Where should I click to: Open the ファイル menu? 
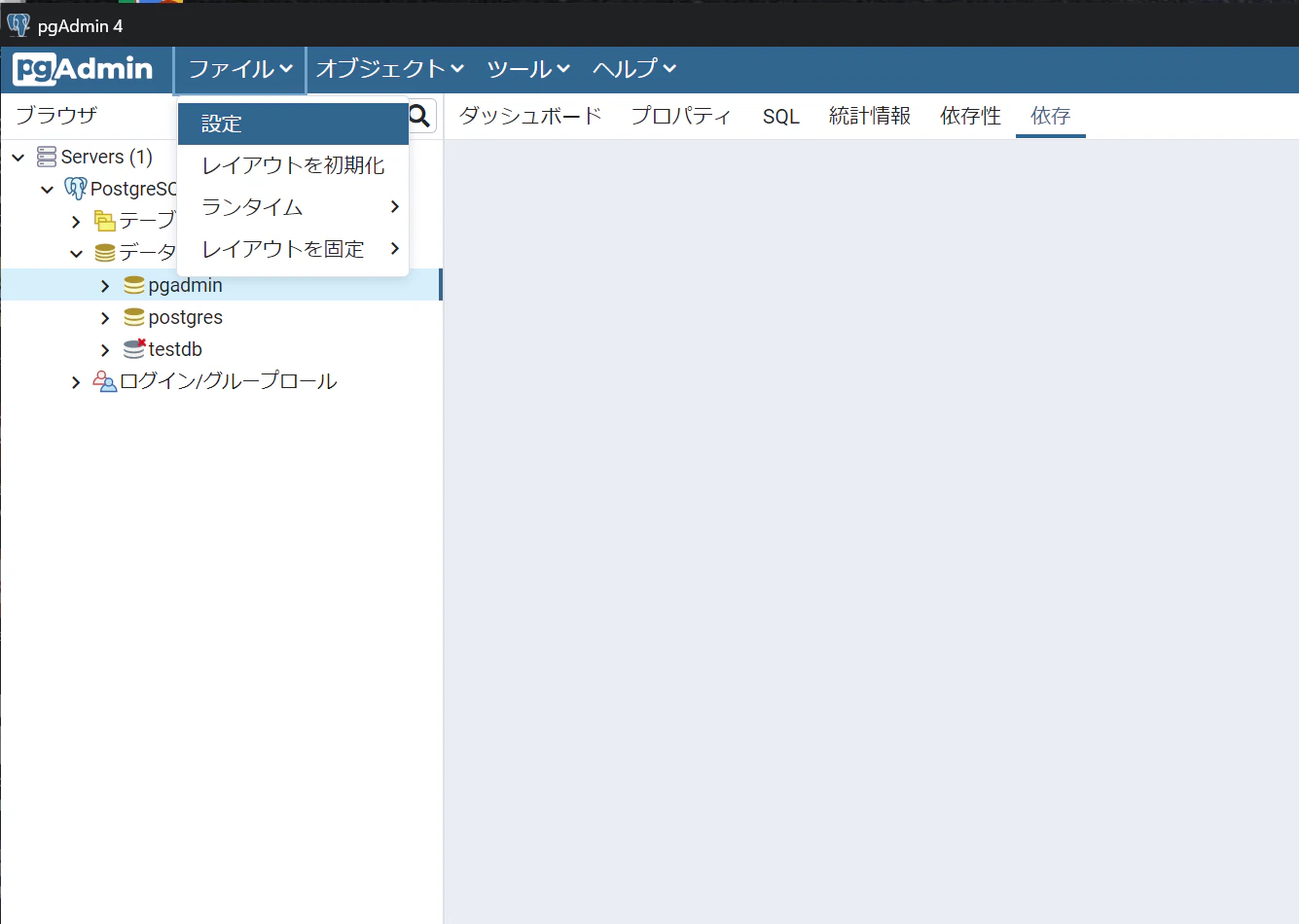240,69
